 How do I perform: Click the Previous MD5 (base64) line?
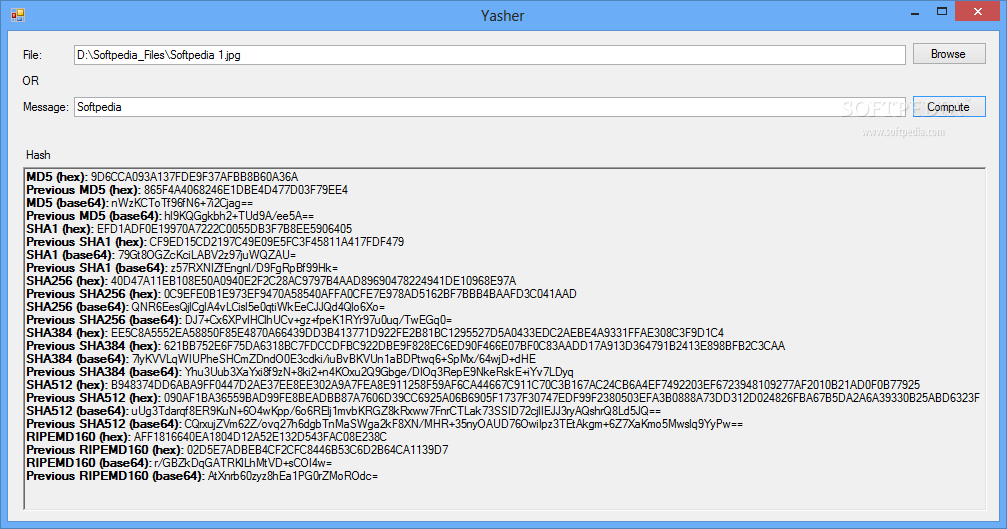pos(170,216)
